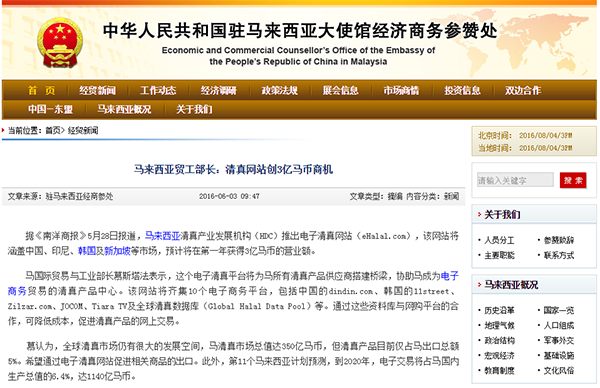The width and height of the screenshot is (600, 388).
Task: Open 国家一览 sidebar link
Action: 559,310
